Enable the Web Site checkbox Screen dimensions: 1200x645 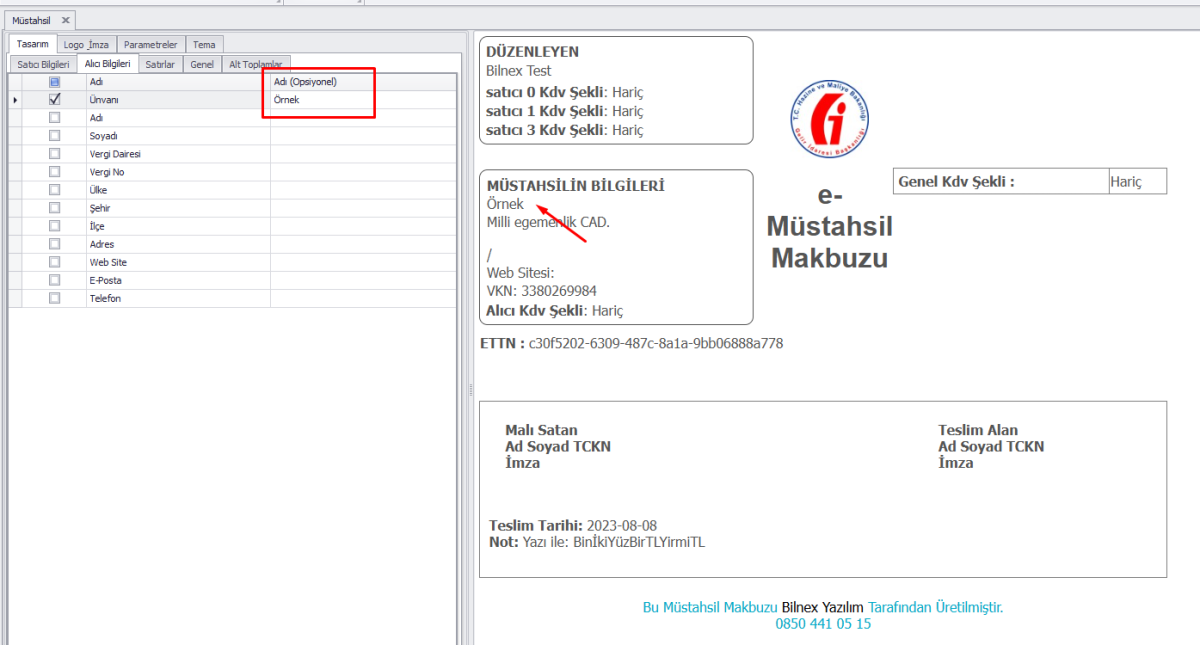(55, 262)
